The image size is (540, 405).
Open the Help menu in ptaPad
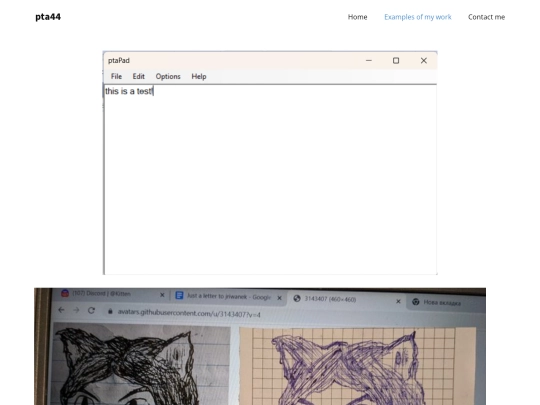pos(199,76)
